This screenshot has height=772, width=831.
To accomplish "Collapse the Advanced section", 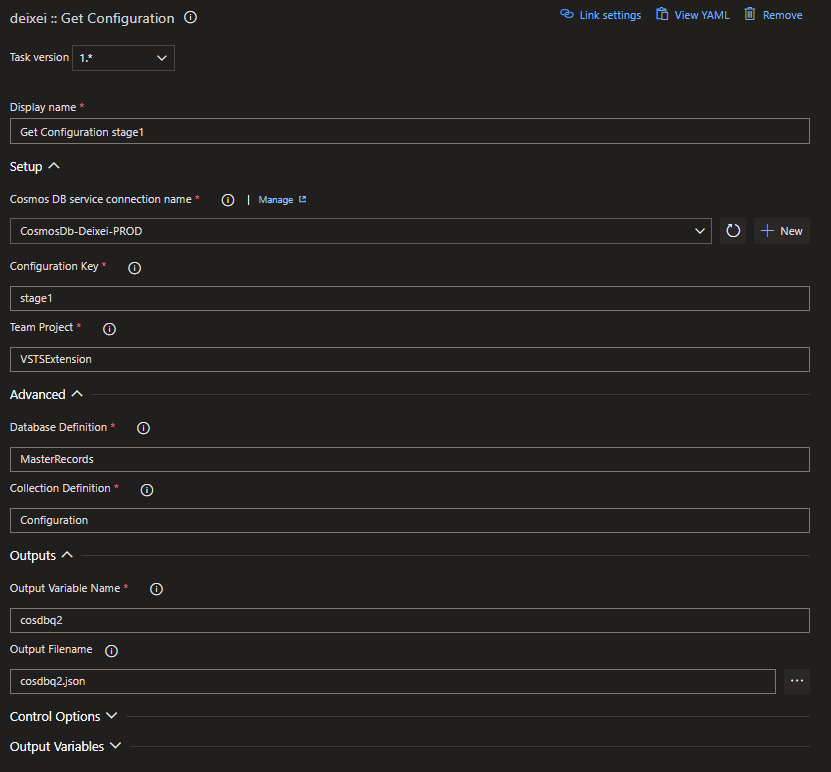I will (46, 394).
